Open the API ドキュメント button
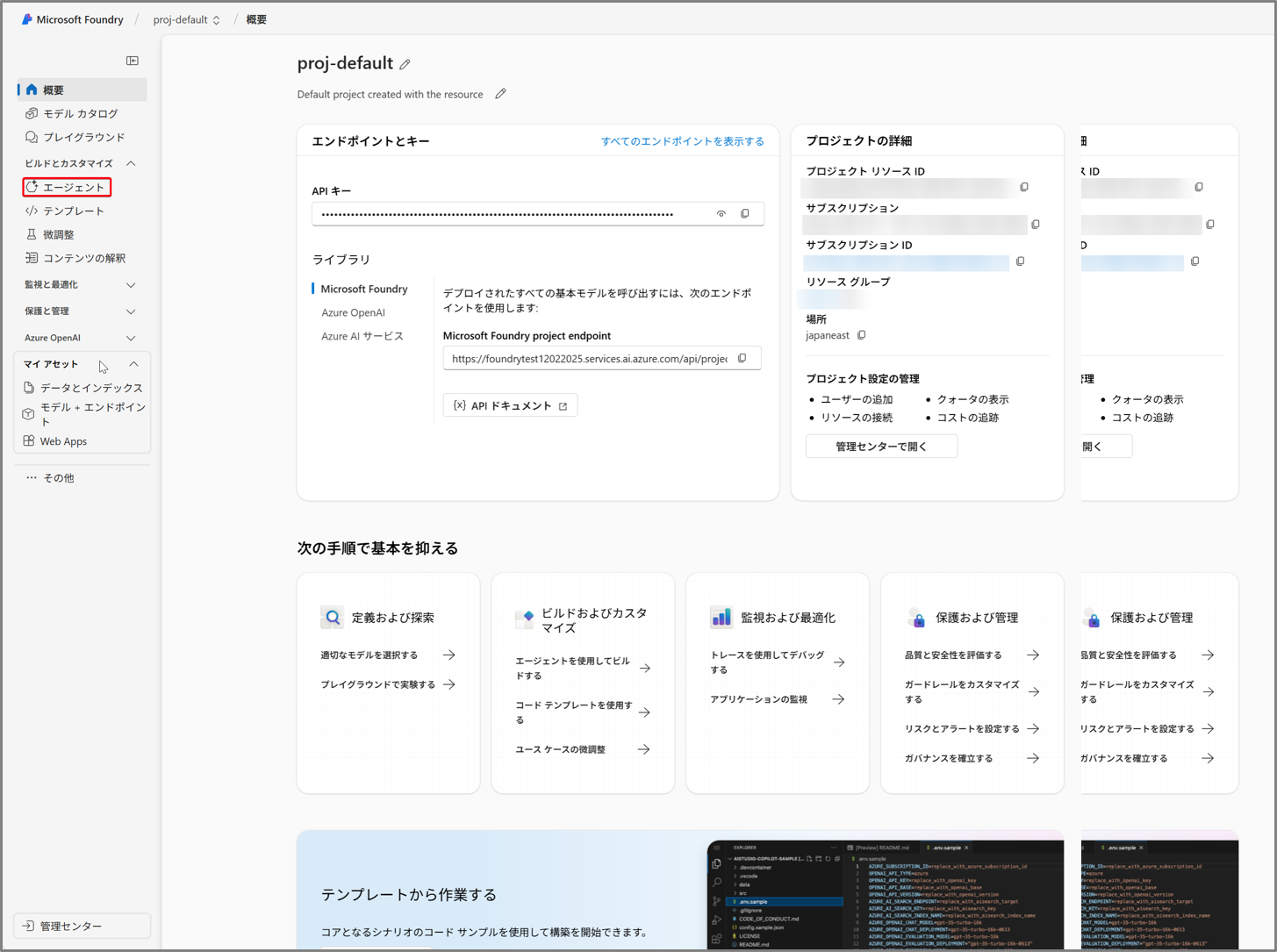Image resolution: width=1277 pixels, height=952 pixels. point(510,405)
